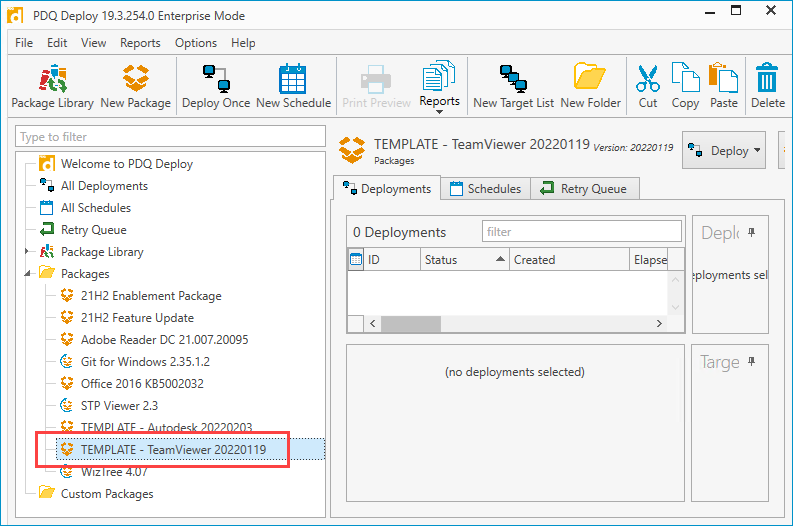Image resolution: width=793 pixels, height=526 pixels.
Task: Open the Reports toolbar dropdown
Action: coord(439,86)
